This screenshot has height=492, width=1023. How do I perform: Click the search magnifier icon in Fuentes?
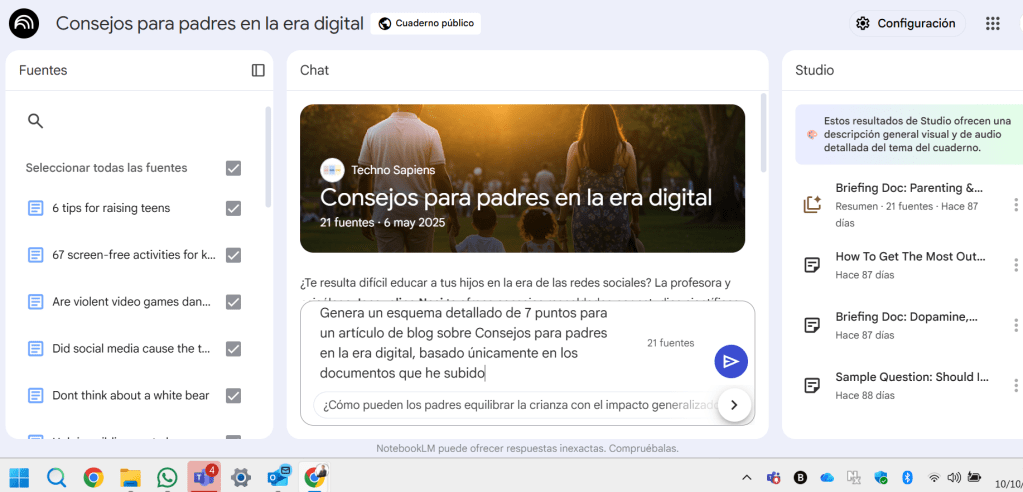[35, 121]
